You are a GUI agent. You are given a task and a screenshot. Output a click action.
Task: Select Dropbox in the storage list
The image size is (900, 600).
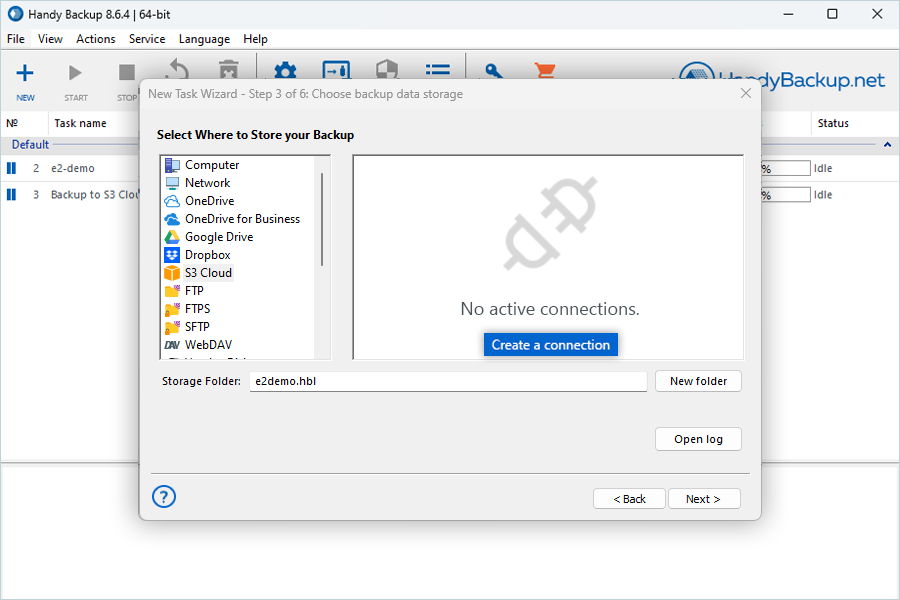pyautogui.click(x=207, y=255)
